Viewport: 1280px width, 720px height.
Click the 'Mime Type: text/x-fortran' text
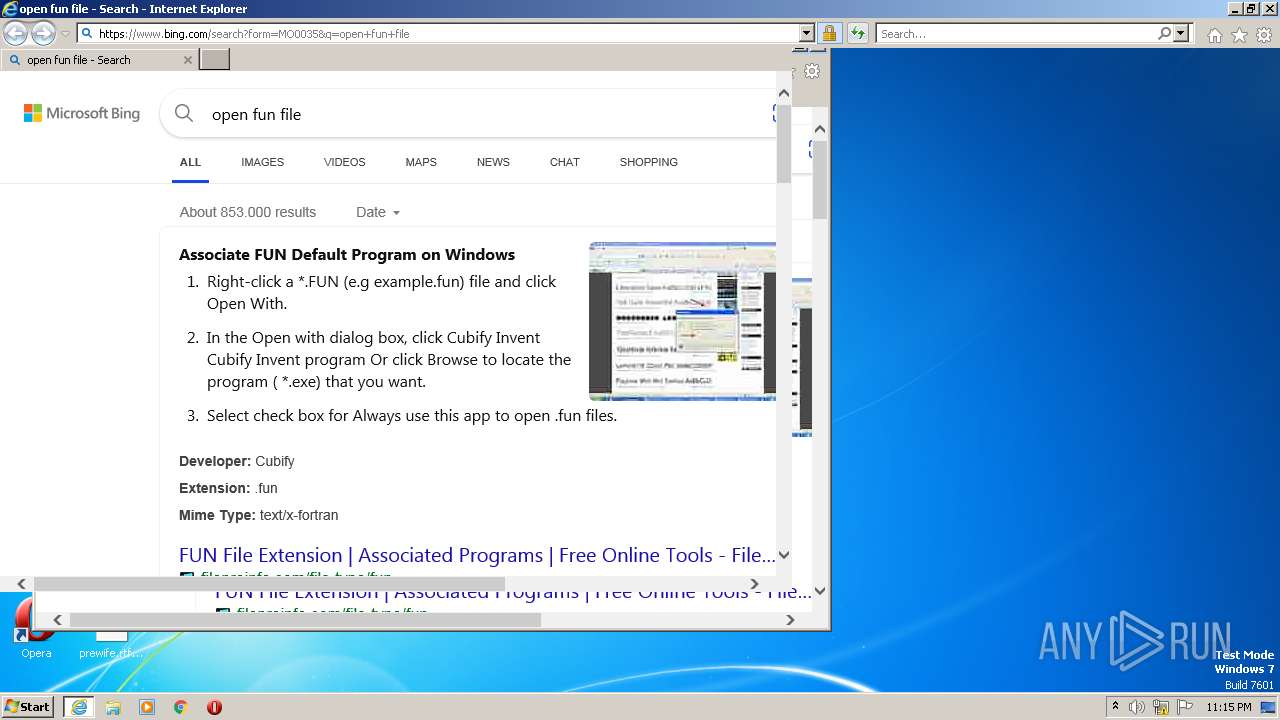coord(258,515)
